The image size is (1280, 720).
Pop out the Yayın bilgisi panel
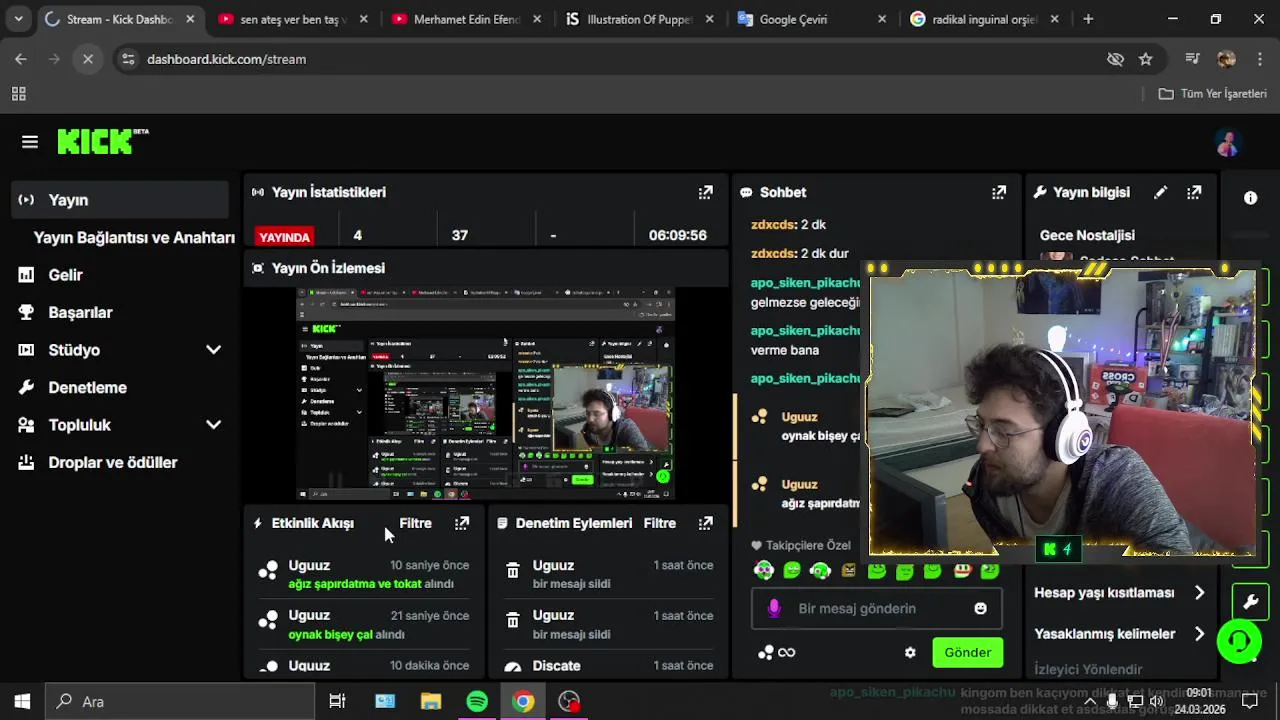coord(1194,192)
